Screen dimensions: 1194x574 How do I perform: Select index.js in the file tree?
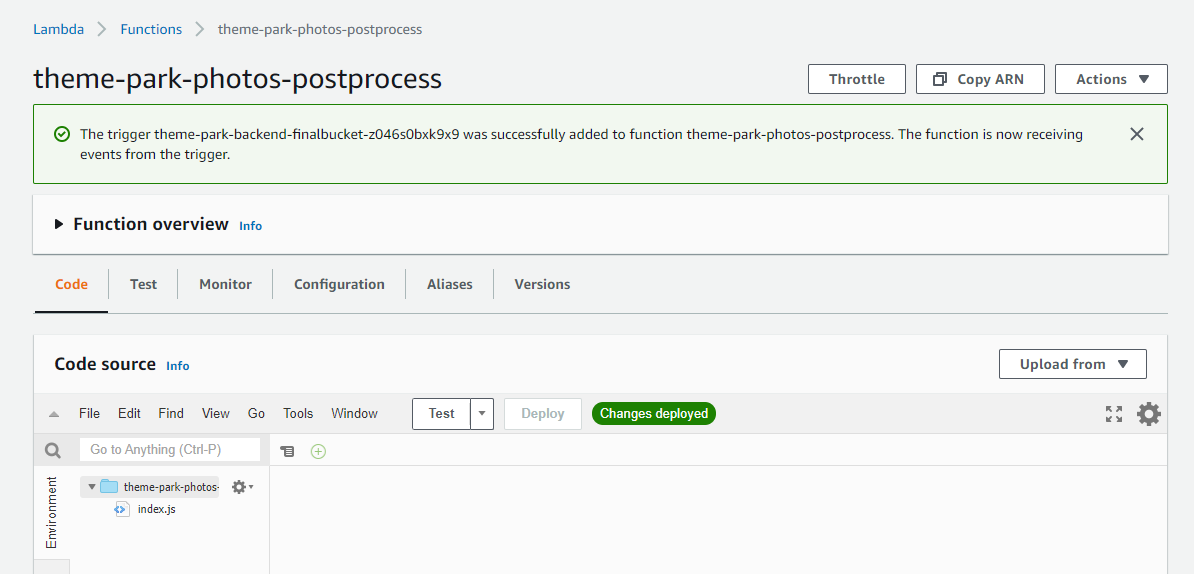coord(157,509)
